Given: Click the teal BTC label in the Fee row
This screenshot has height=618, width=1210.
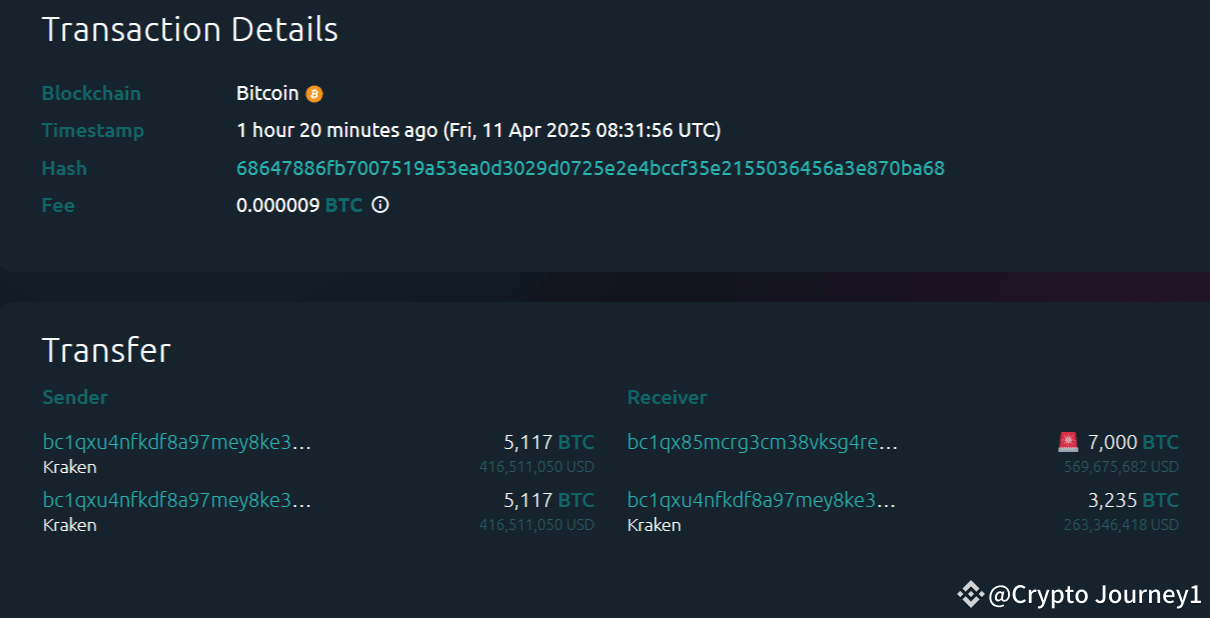Looking at the screenshot, I should (x=344, y=205).
